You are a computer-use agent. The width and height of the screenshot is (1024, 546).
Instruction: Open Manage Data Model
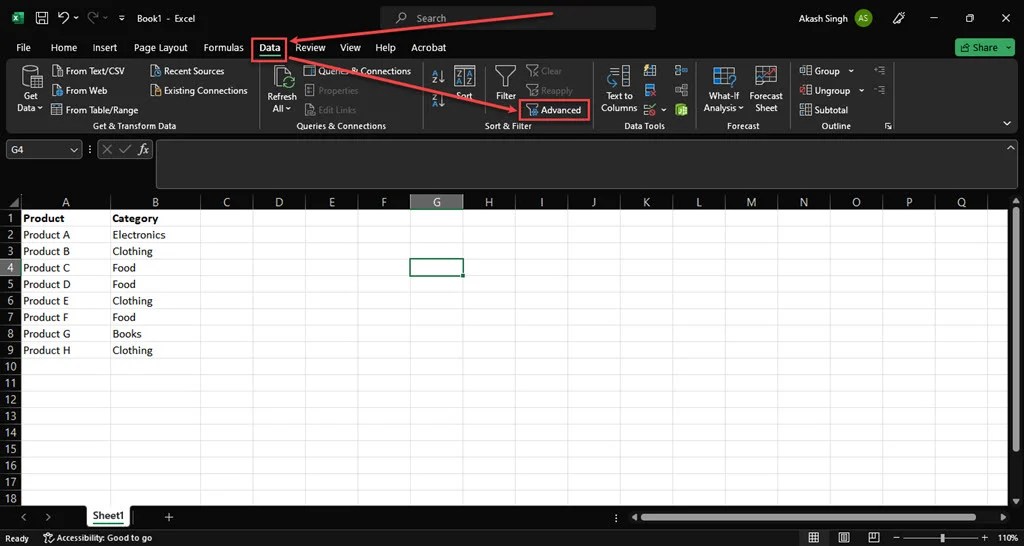pos(682,110)
